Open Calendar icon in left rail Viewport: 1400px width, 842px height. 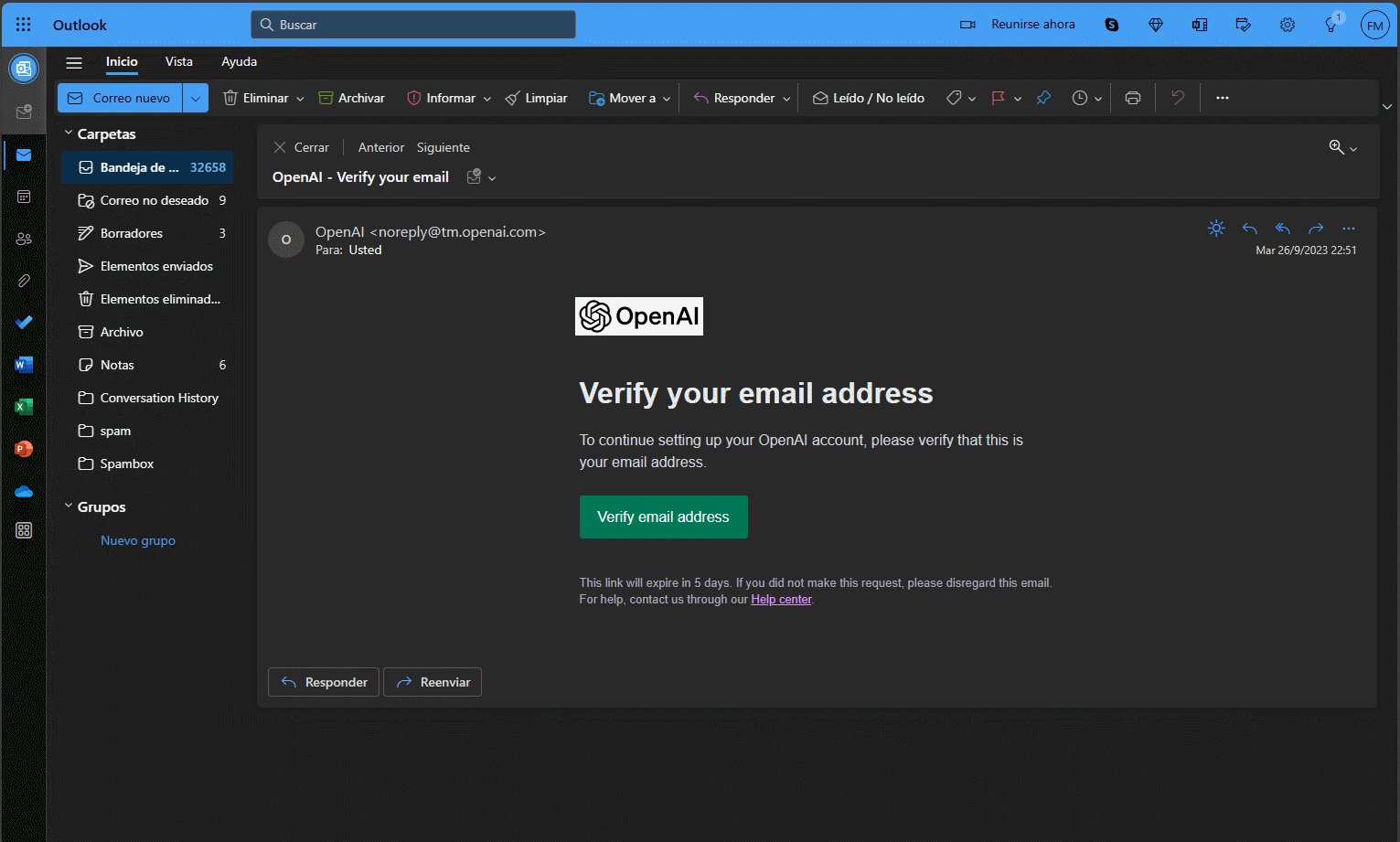click(x=24, y=197)
